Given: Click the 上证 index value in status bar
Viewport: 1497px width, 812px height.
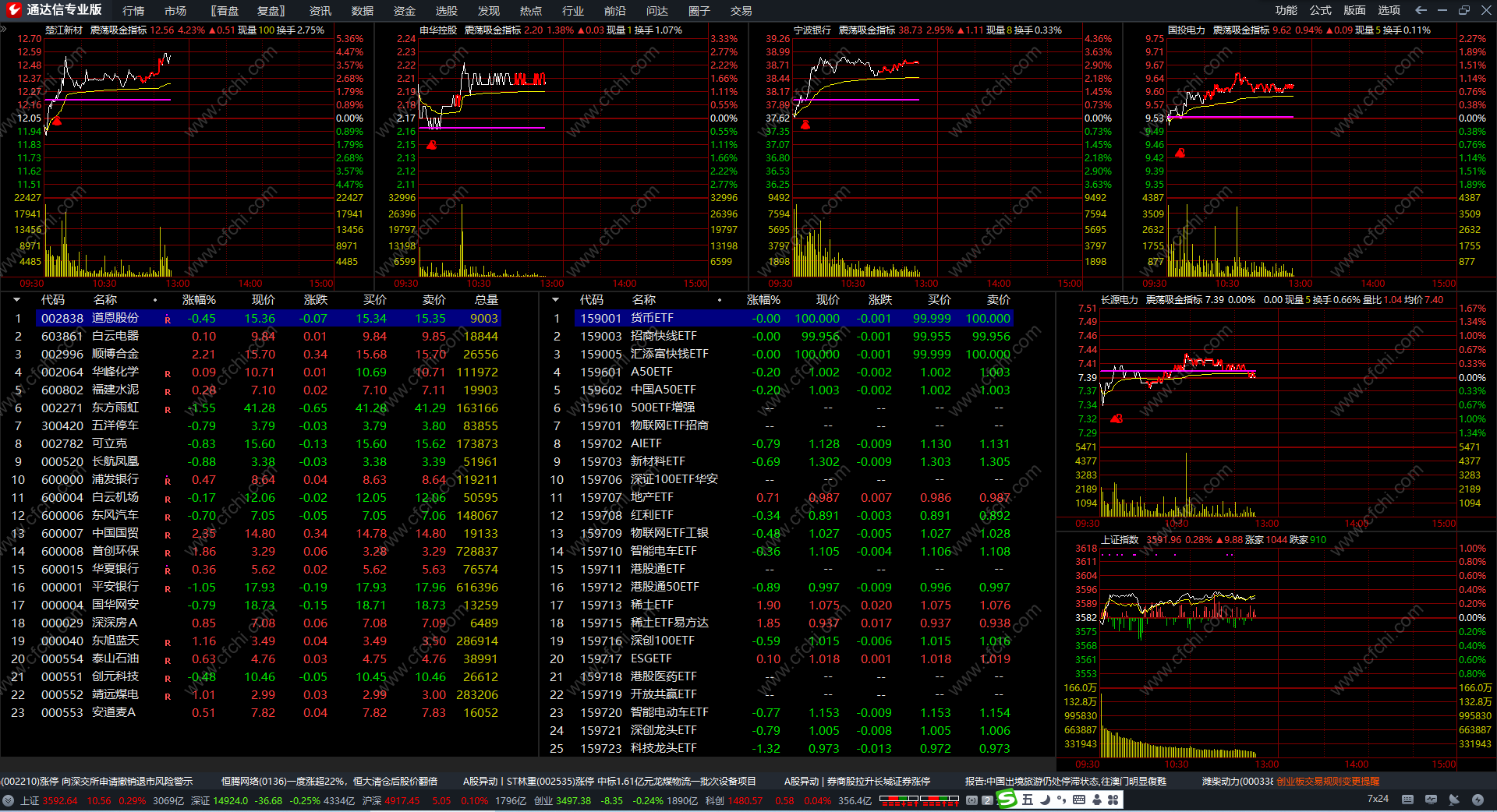Looking at the screenshot, I should [x=60, y=800].
